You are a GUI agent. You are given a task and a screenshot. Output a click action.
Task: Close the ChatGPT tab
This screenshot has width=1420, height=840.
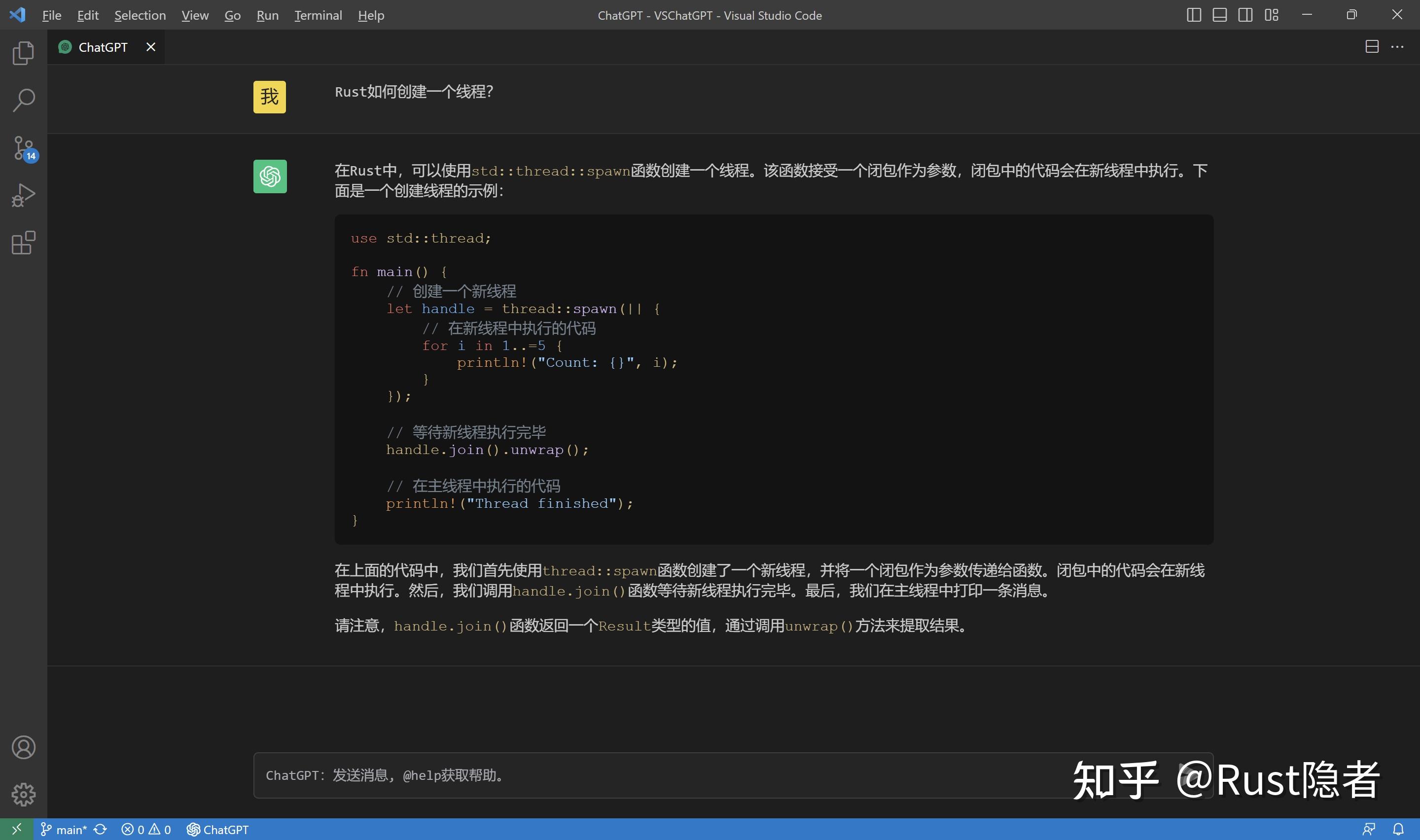(150, 47)
